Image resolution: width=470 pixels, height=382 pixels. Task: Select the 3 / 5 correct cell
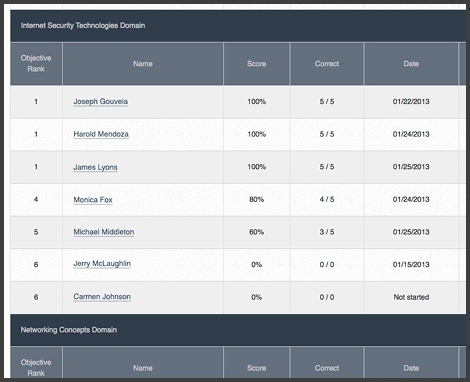point(327,232)
